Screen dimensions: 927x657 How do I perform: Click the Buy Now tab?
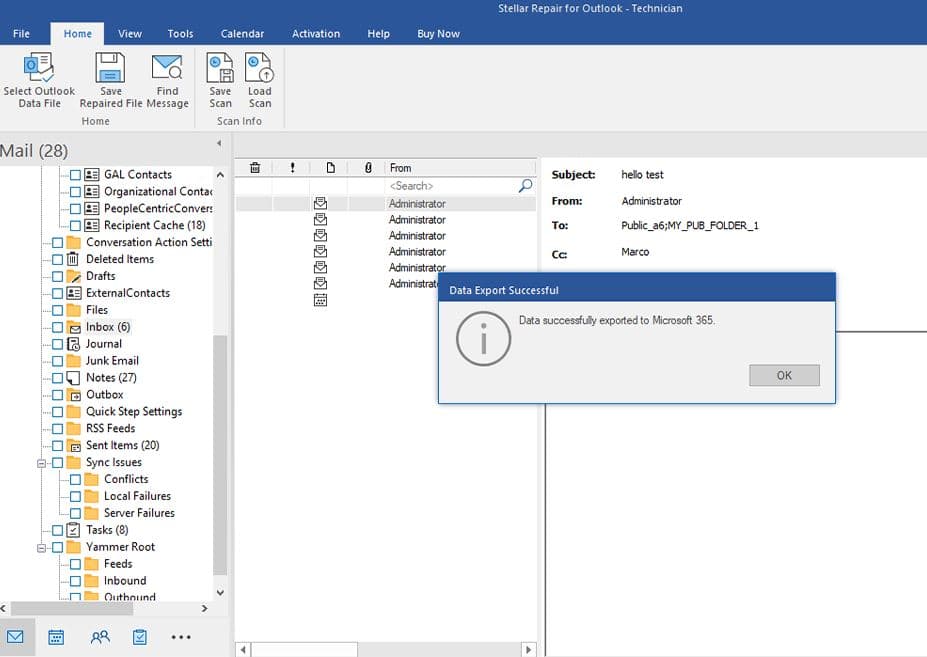438,34
